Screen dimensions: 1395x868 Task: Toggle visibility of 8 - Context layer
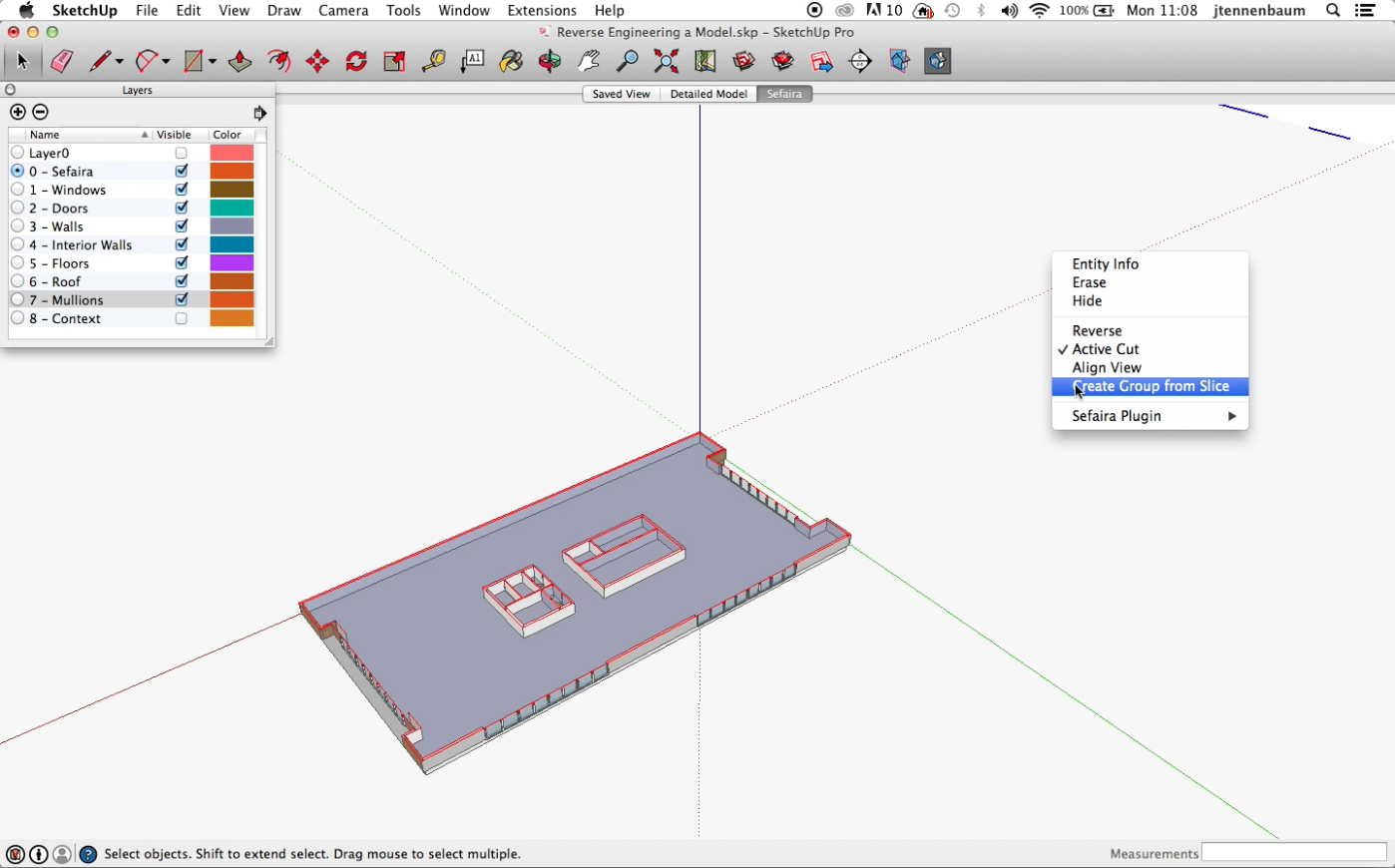pyautogui.click(x=182, y=319)
